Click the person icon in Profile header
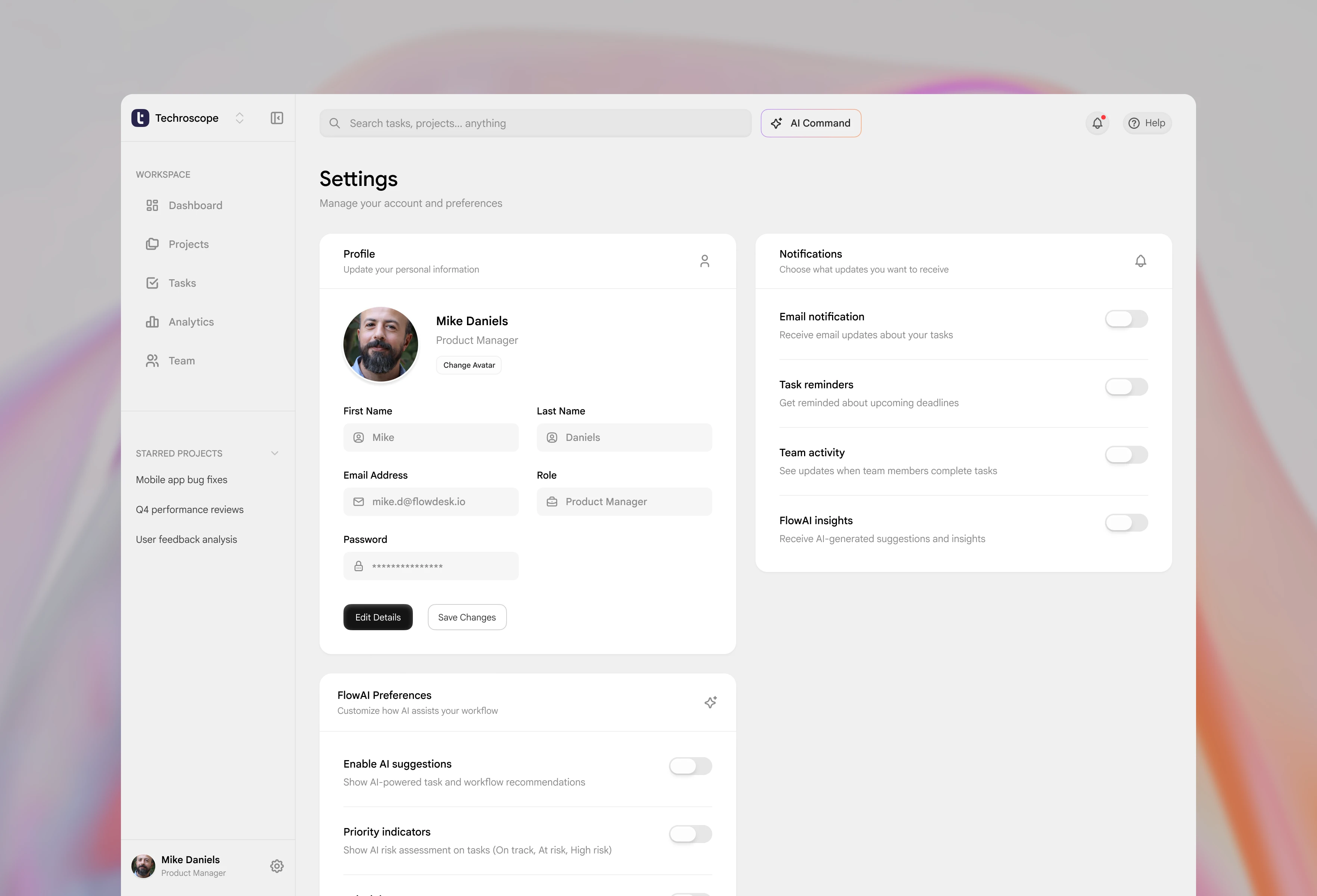 click(704, 261)
